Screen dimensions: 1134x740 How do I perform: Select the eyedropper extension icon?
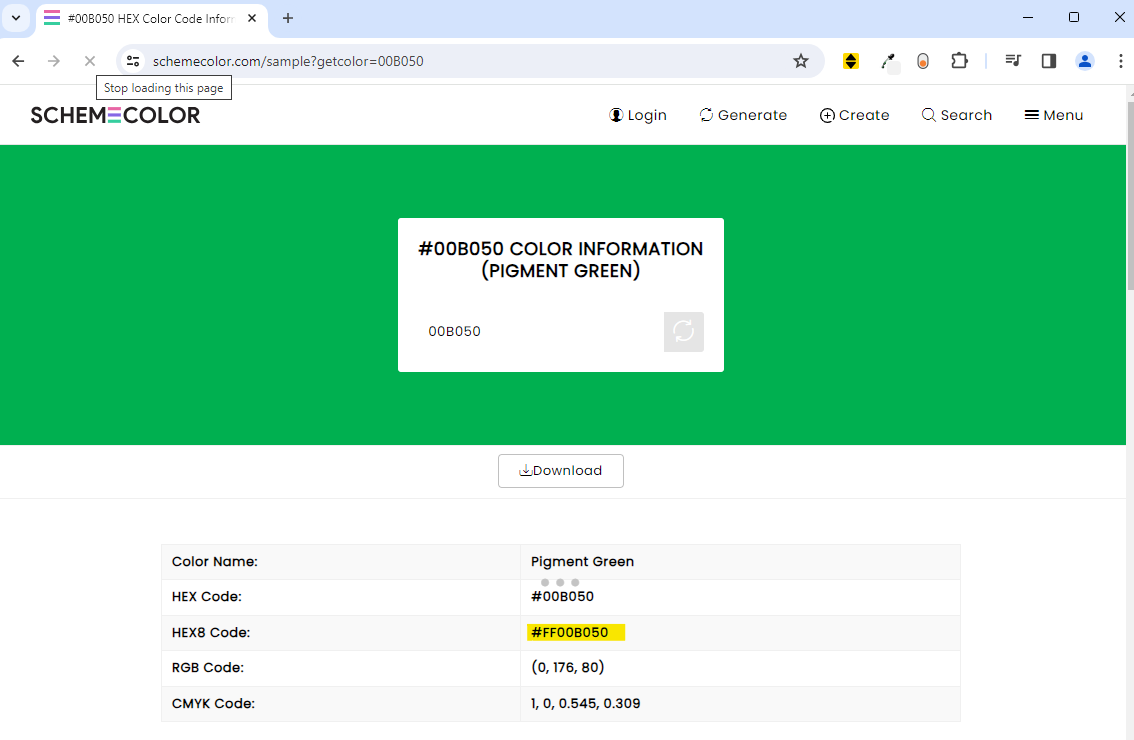(890, 61)
